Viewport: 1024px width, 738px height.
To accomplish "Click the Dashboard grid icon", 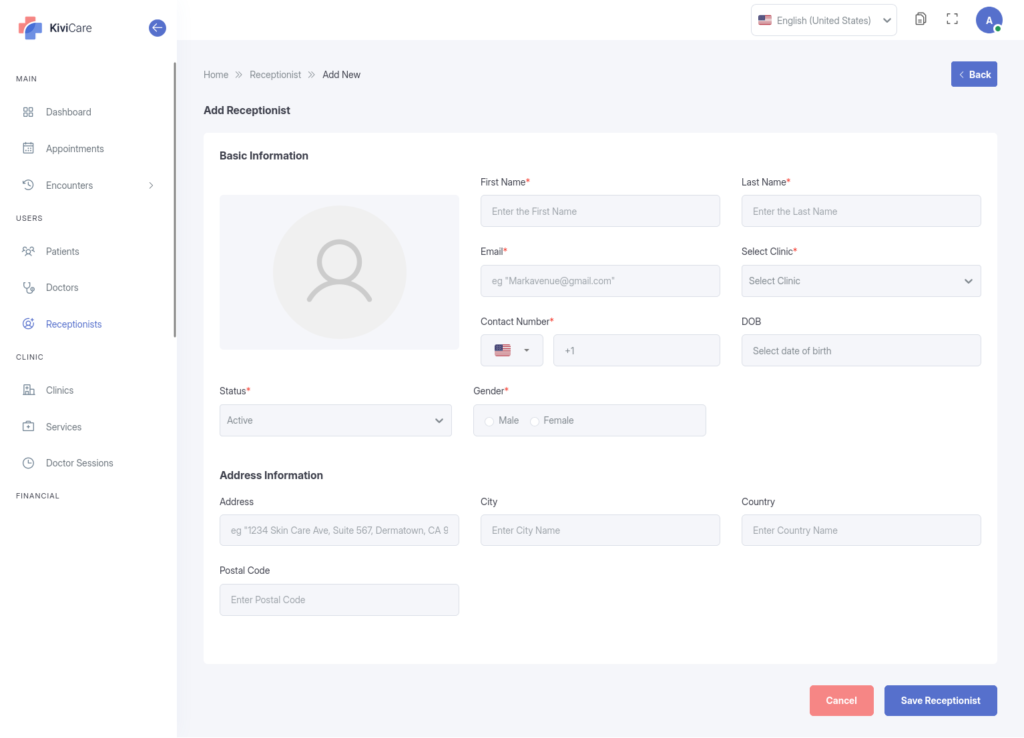I will tap(28, 112).
